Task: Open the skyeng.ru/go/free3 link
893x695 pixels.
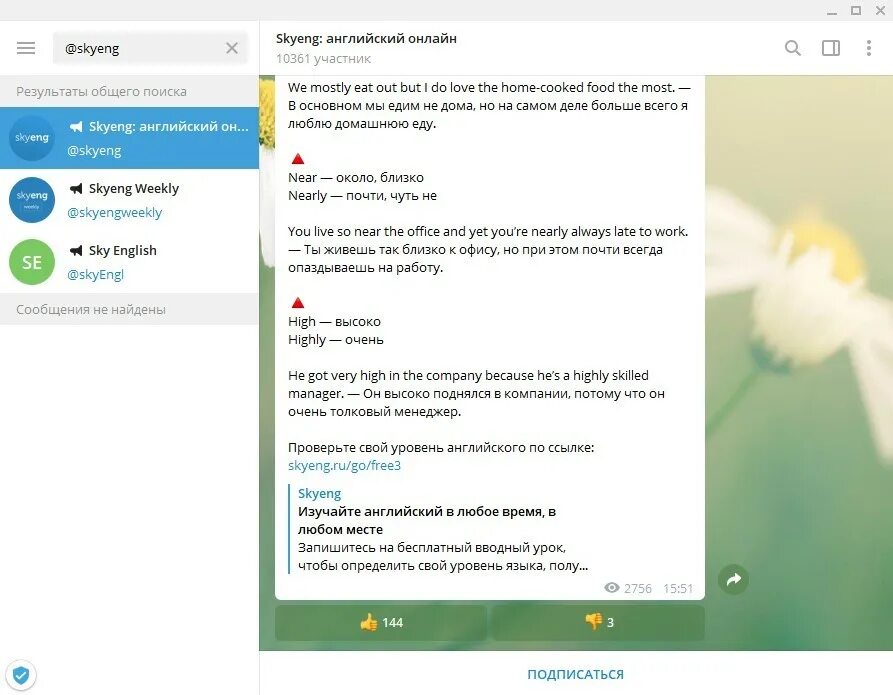Action: click(344, 465)
